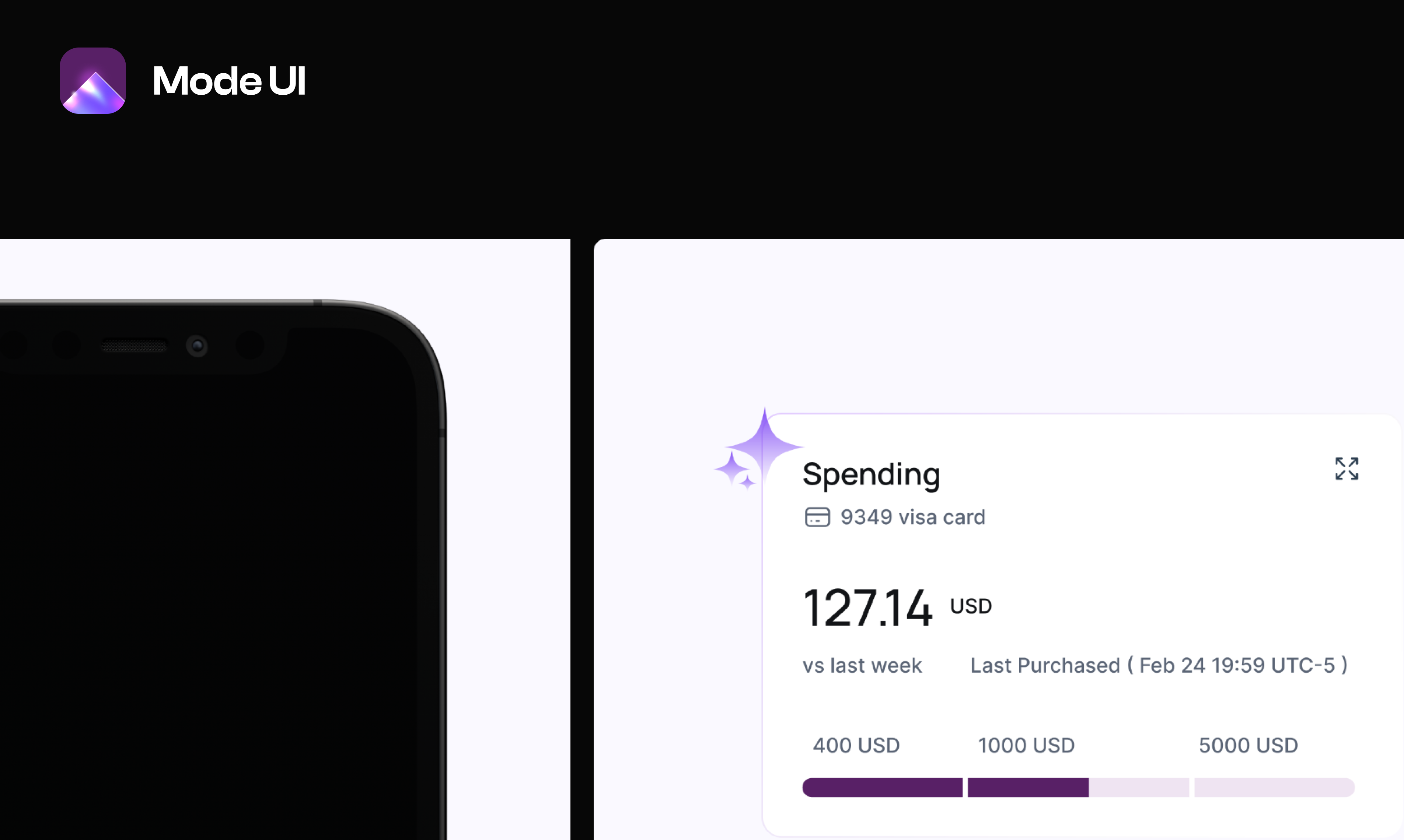1404x840 pixels.
Task: Expand the Spending card fullscreen icon
Action: (1346, 469)
